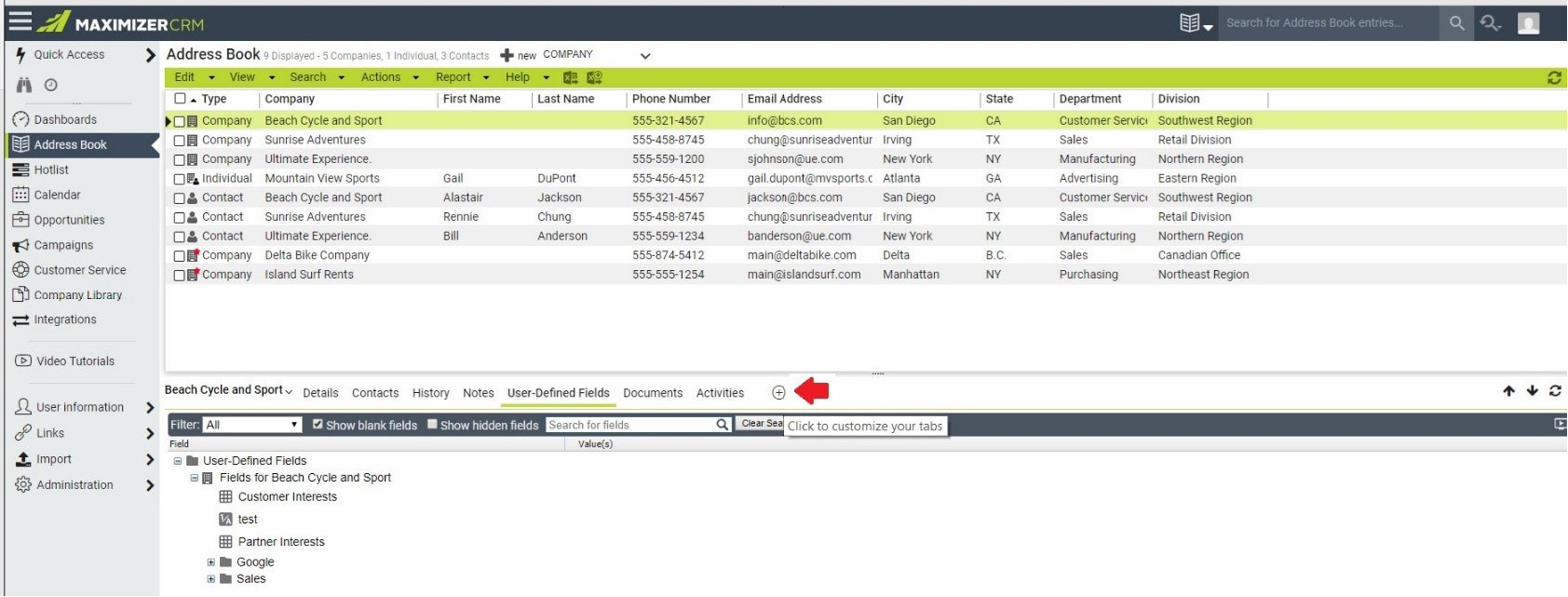Move to next entry with down arrow

(1532, 391)
